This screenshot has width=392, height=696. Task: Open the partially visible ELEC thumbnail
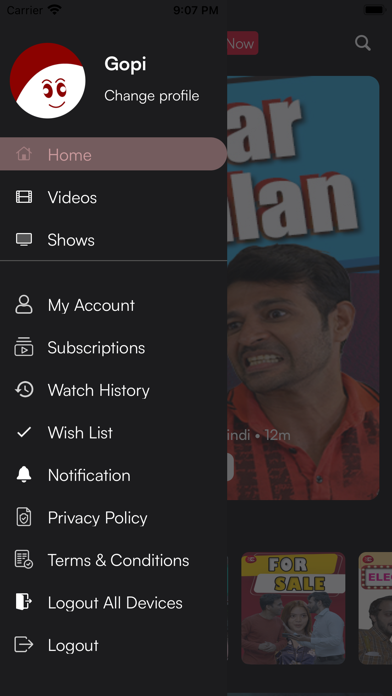click(375, 608)
